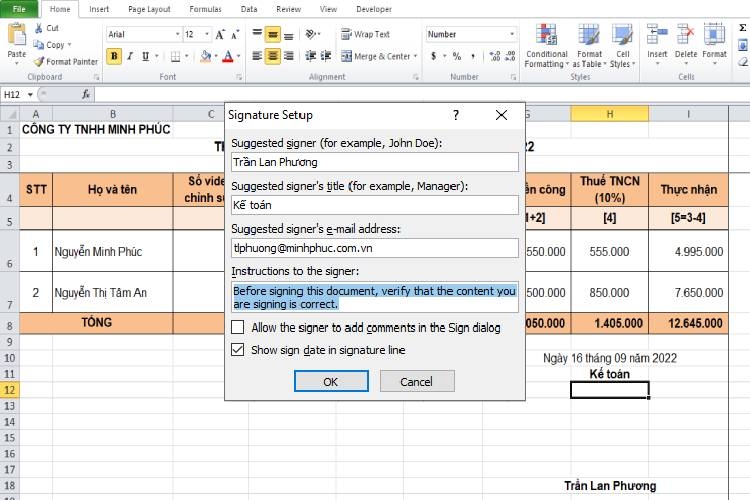Click Increase Decimal icon
The height and width of the screenshot is (500, 750).
click(495, 56)
